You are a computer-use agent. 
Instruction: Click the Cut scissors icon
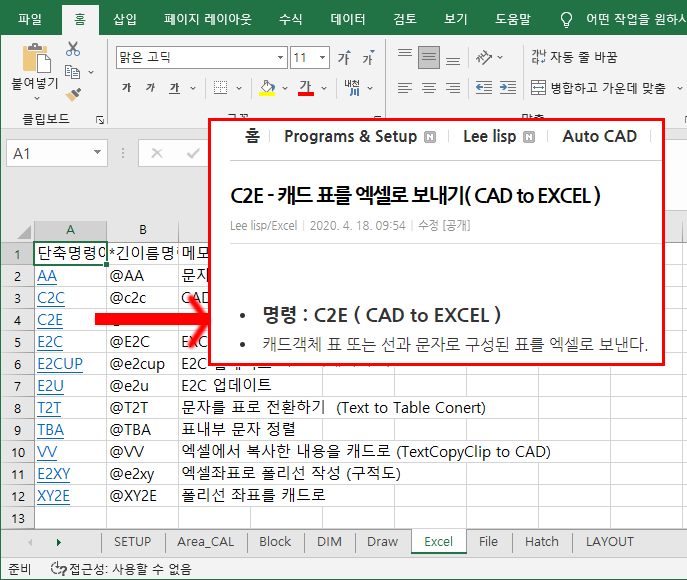[x=73, y=49]
